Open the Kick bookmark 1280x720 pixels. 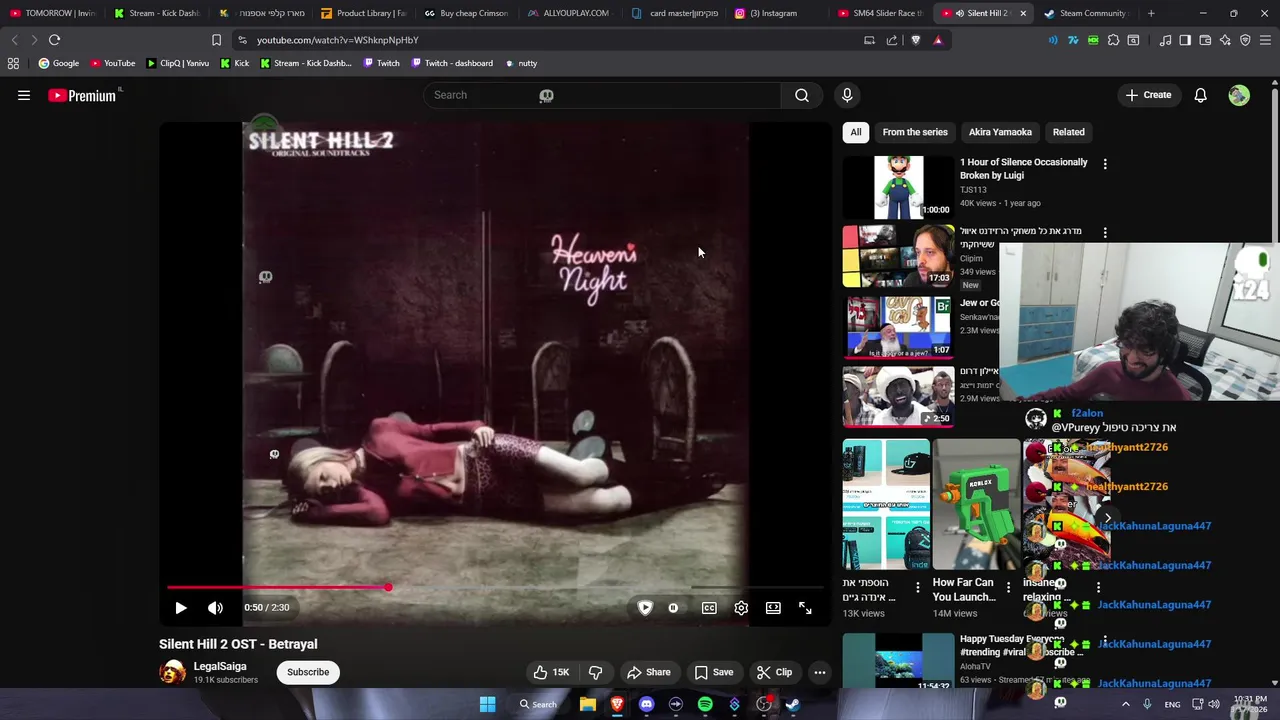[x=234, y=63]
